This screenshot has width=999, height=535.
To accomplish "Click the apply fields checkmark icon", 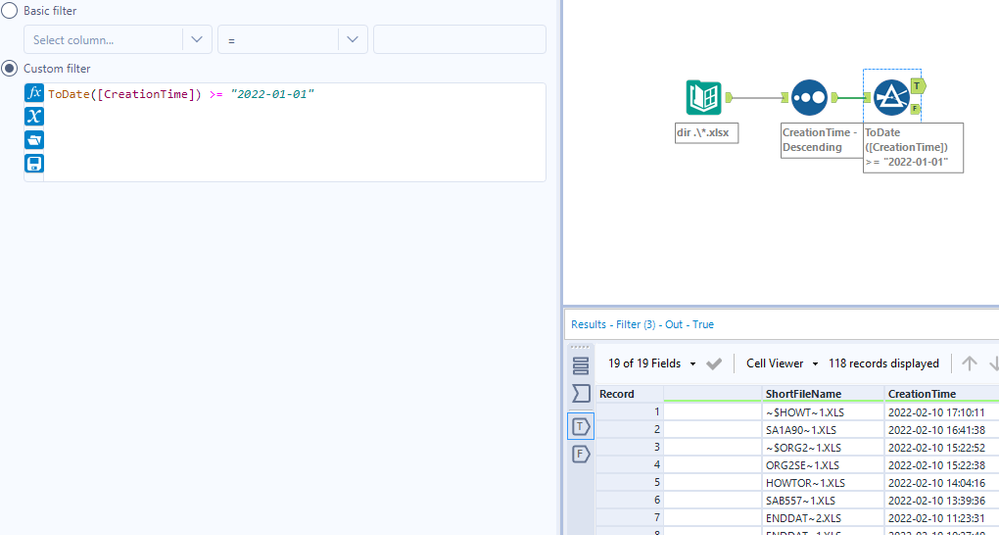I will pyautogui.click(x=714, y=364).
